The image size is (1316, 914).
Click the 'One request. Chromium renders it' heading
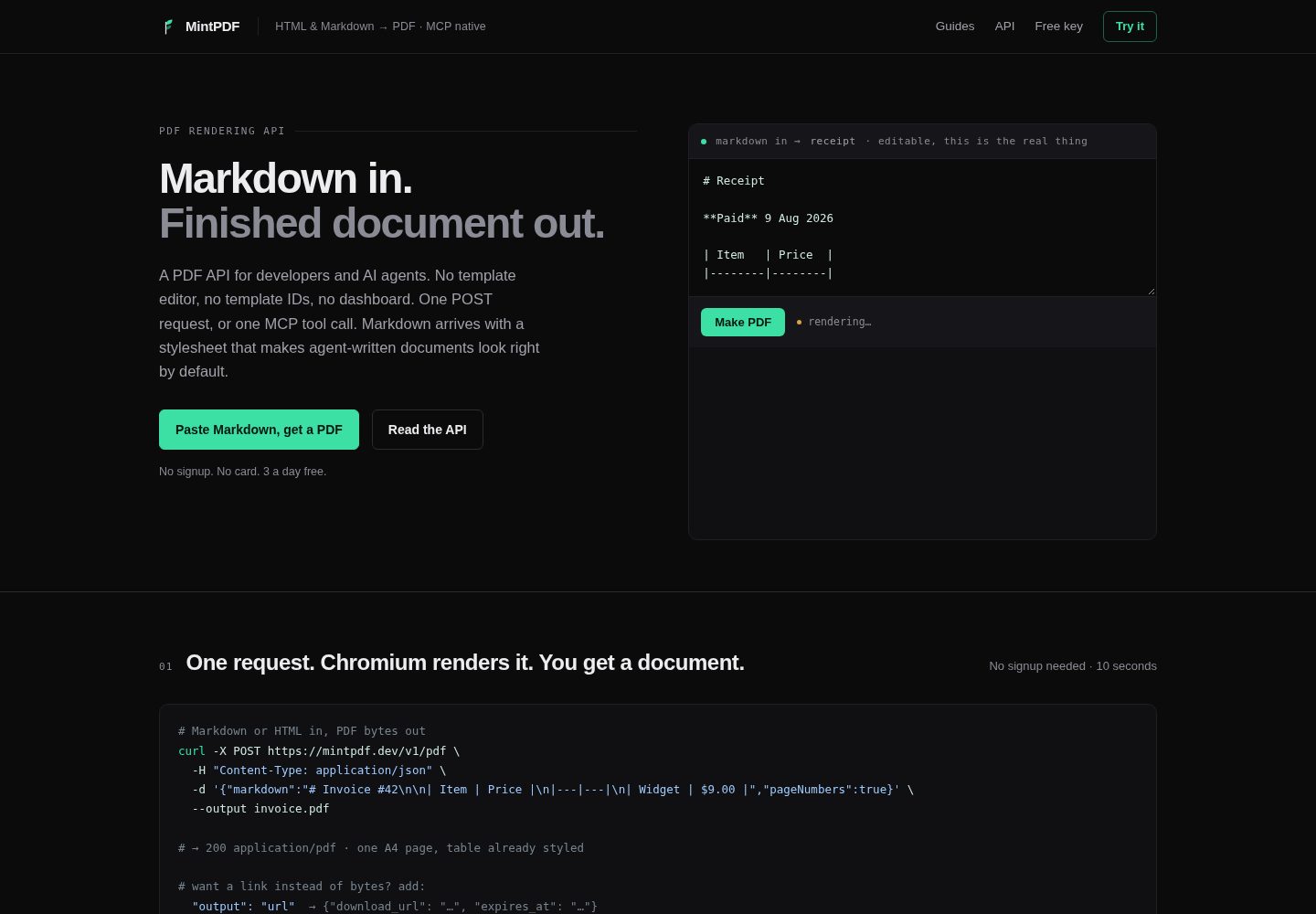click(x=465, y=663)
